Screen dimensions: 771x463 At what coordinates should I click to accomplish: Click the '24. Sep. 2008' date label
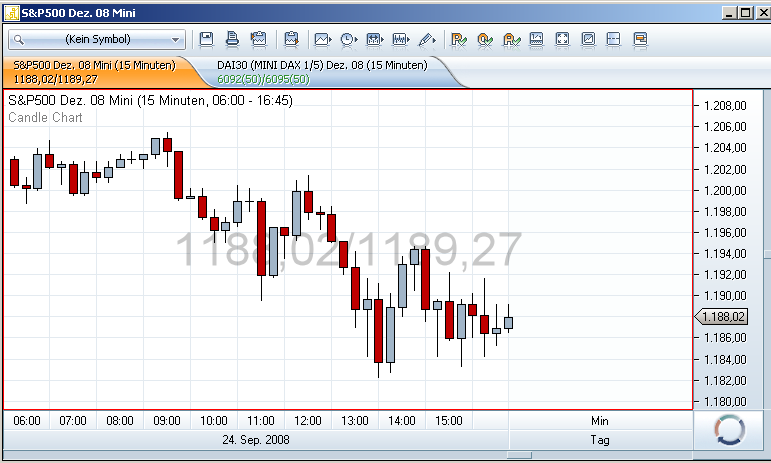pos(256,439)
